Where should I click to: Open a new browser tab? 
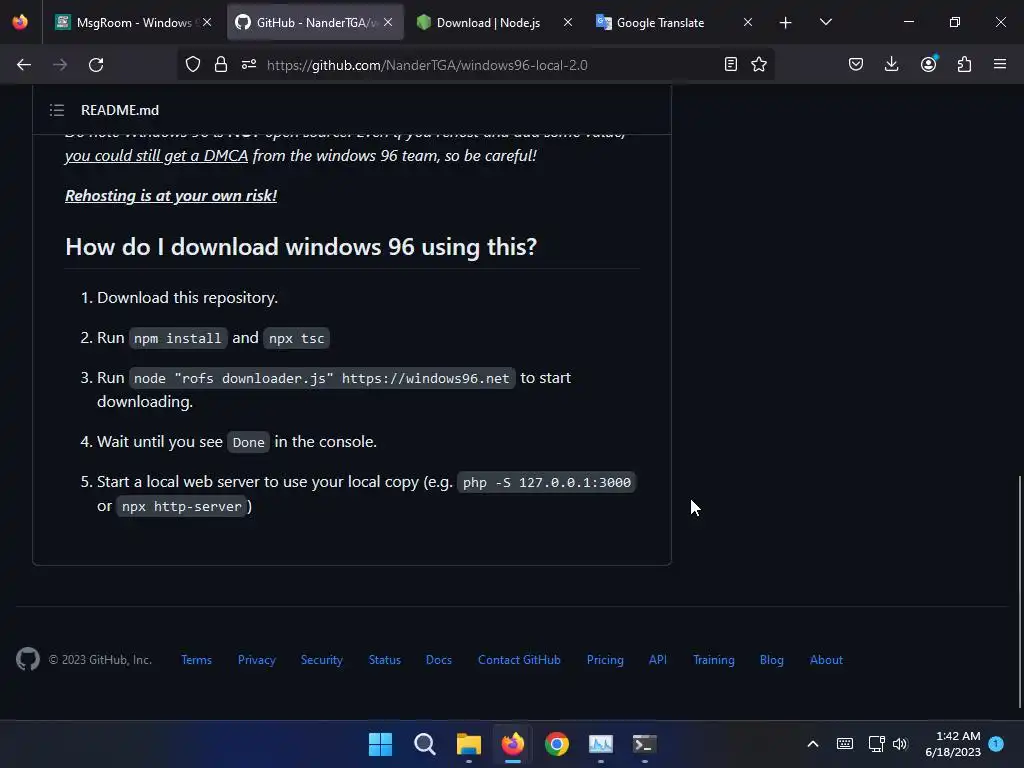click(786, 22)
